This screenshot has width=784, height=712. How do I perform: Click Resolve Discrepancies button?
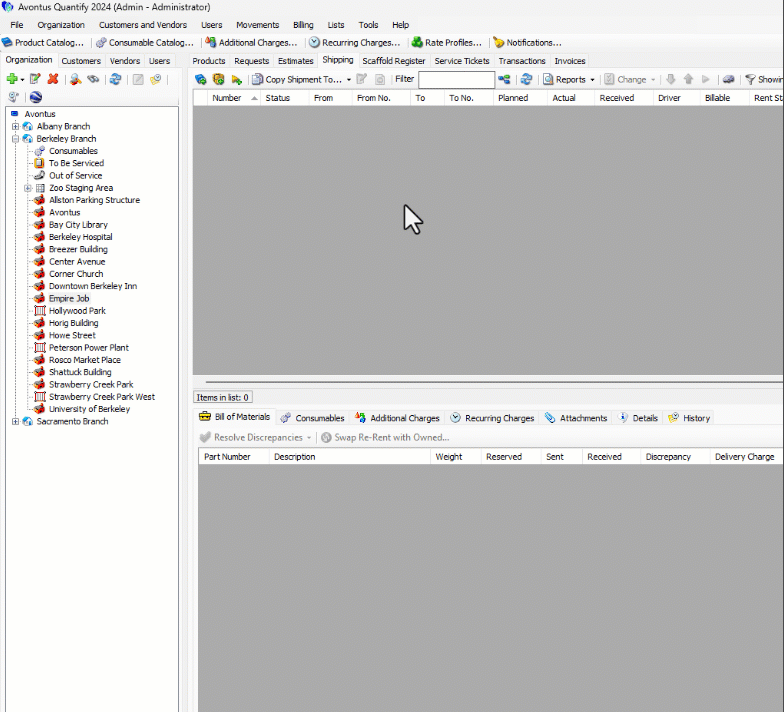252,438
